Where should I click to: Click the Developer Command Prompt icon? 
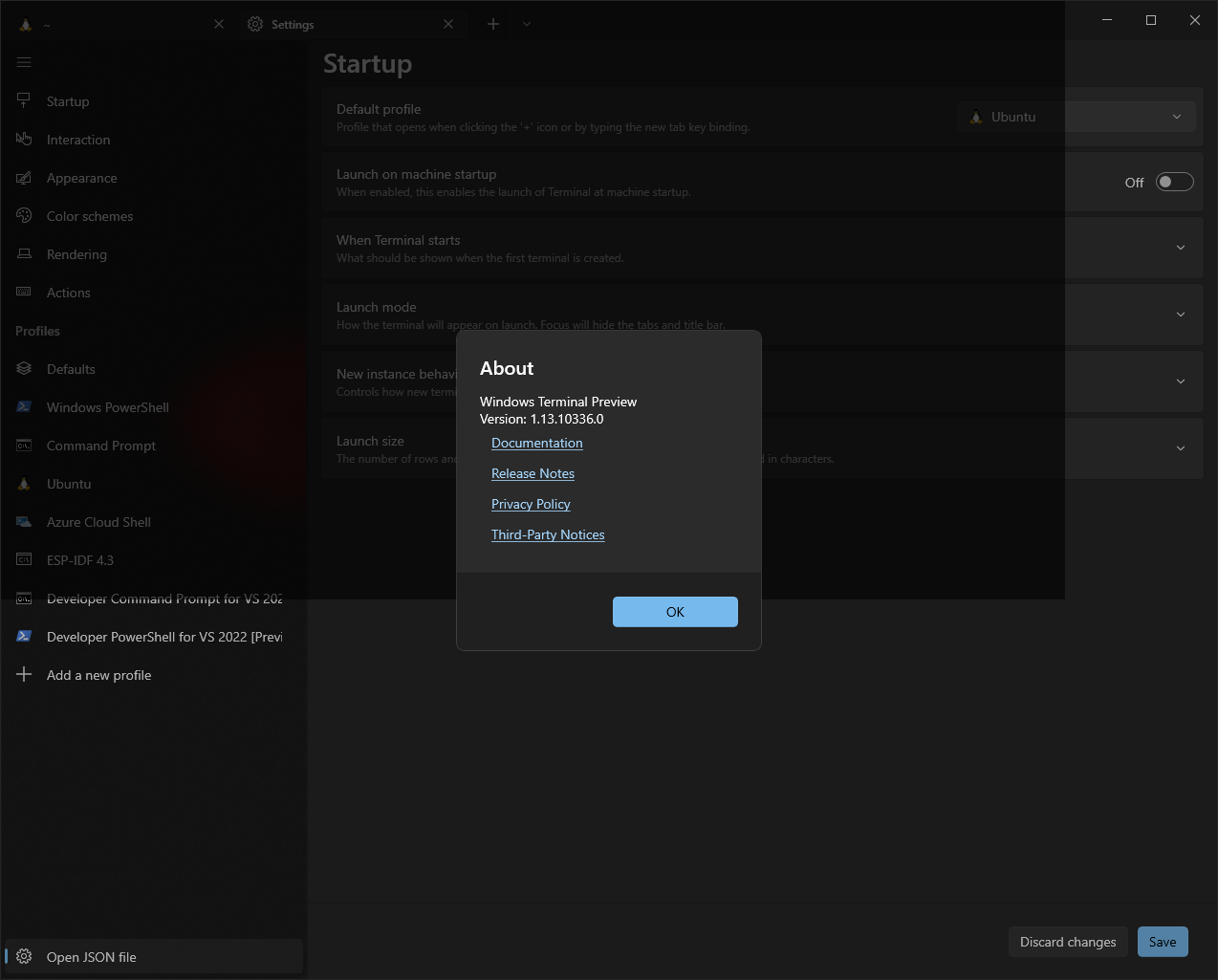tap(24, 598)
